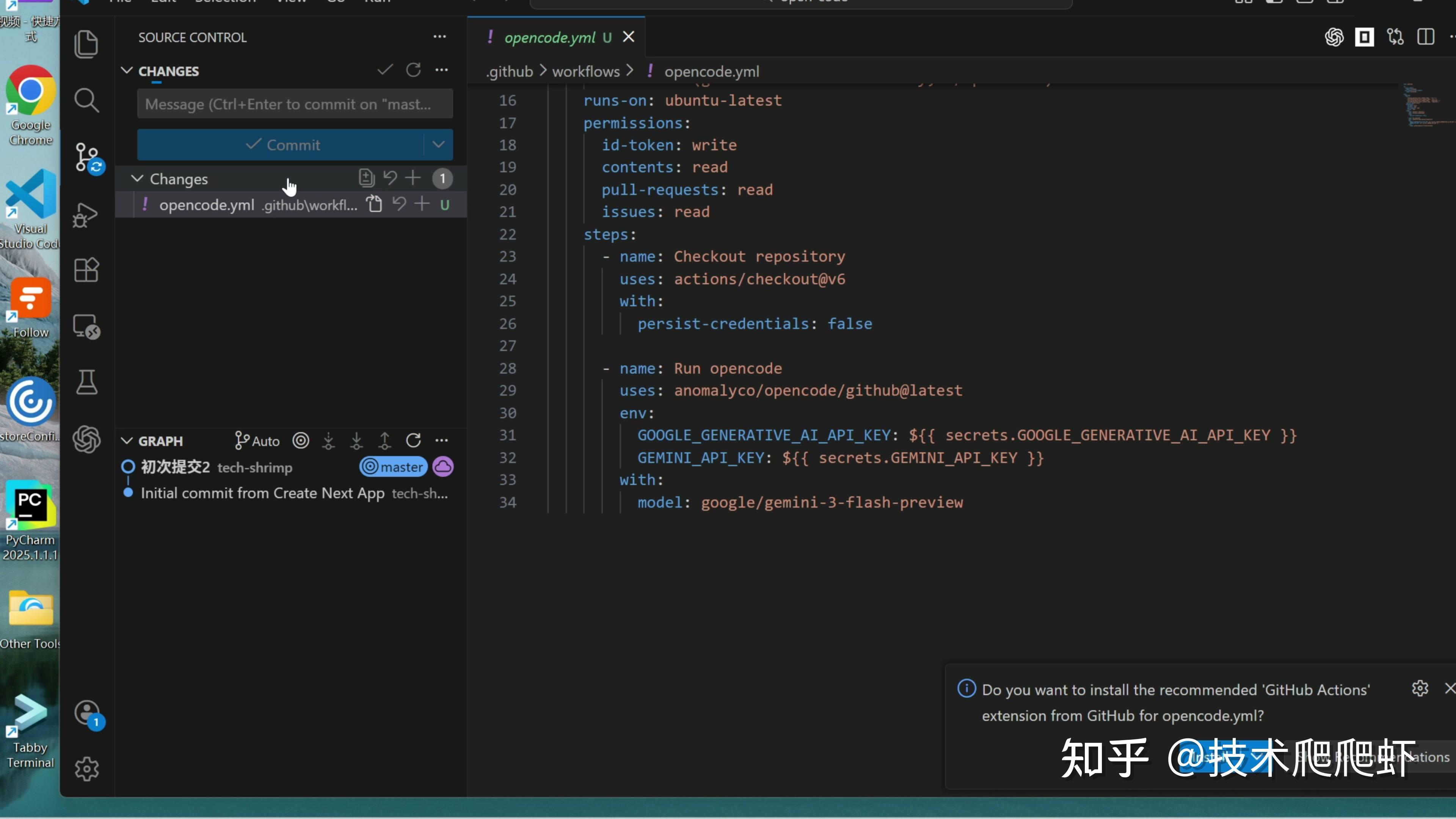This screenshot has height=819, width=1456.
Task: Open file icon for opencode.yml row
Action: [x=373, y=204]
